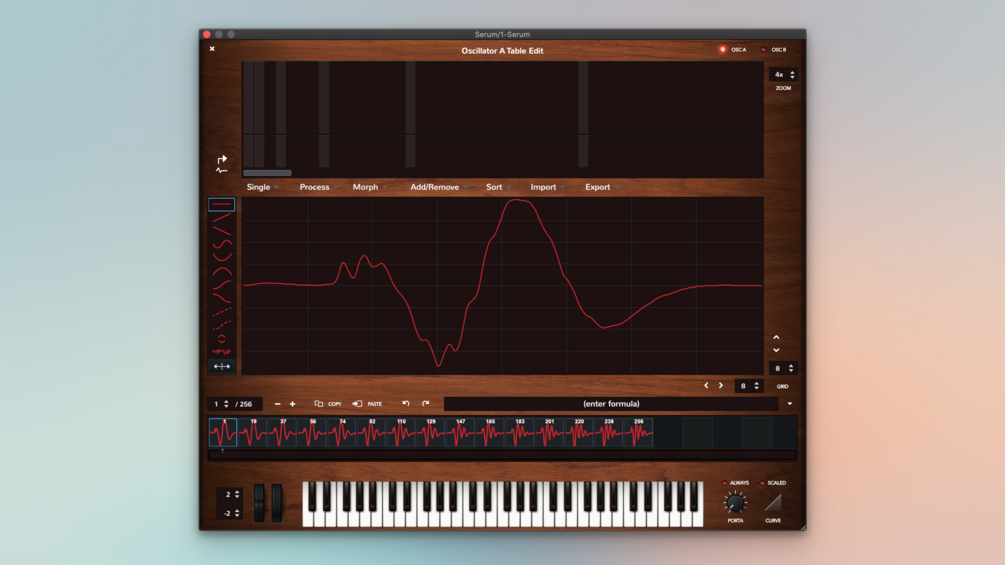Open the Sort menu
Image resolution: width=1005 pixels, height=565 pixels.
pyautogui.click(x=498, y=187)
